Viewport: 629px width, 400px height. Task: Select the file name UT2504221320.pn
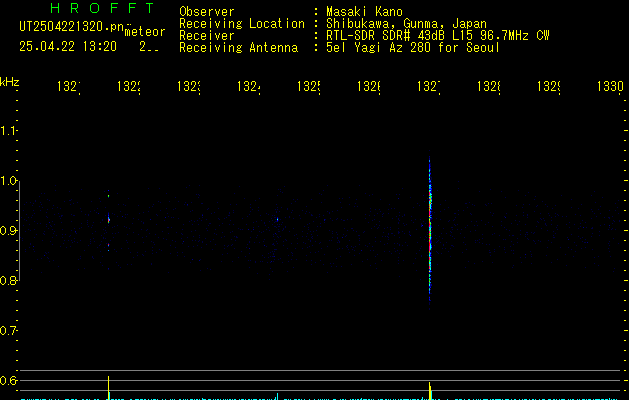coord(71,27)
